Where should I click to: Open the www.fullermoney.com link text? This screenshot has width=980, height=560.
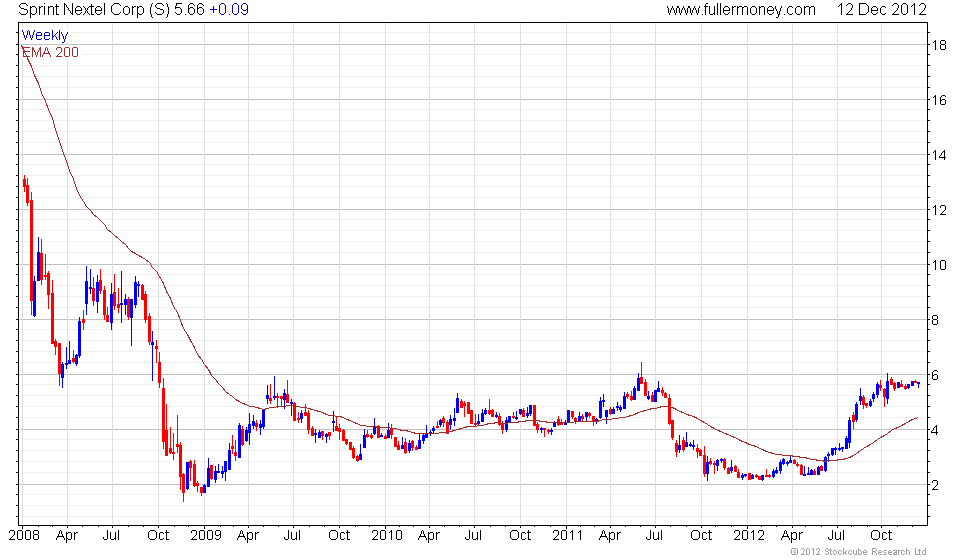(741, 10)
